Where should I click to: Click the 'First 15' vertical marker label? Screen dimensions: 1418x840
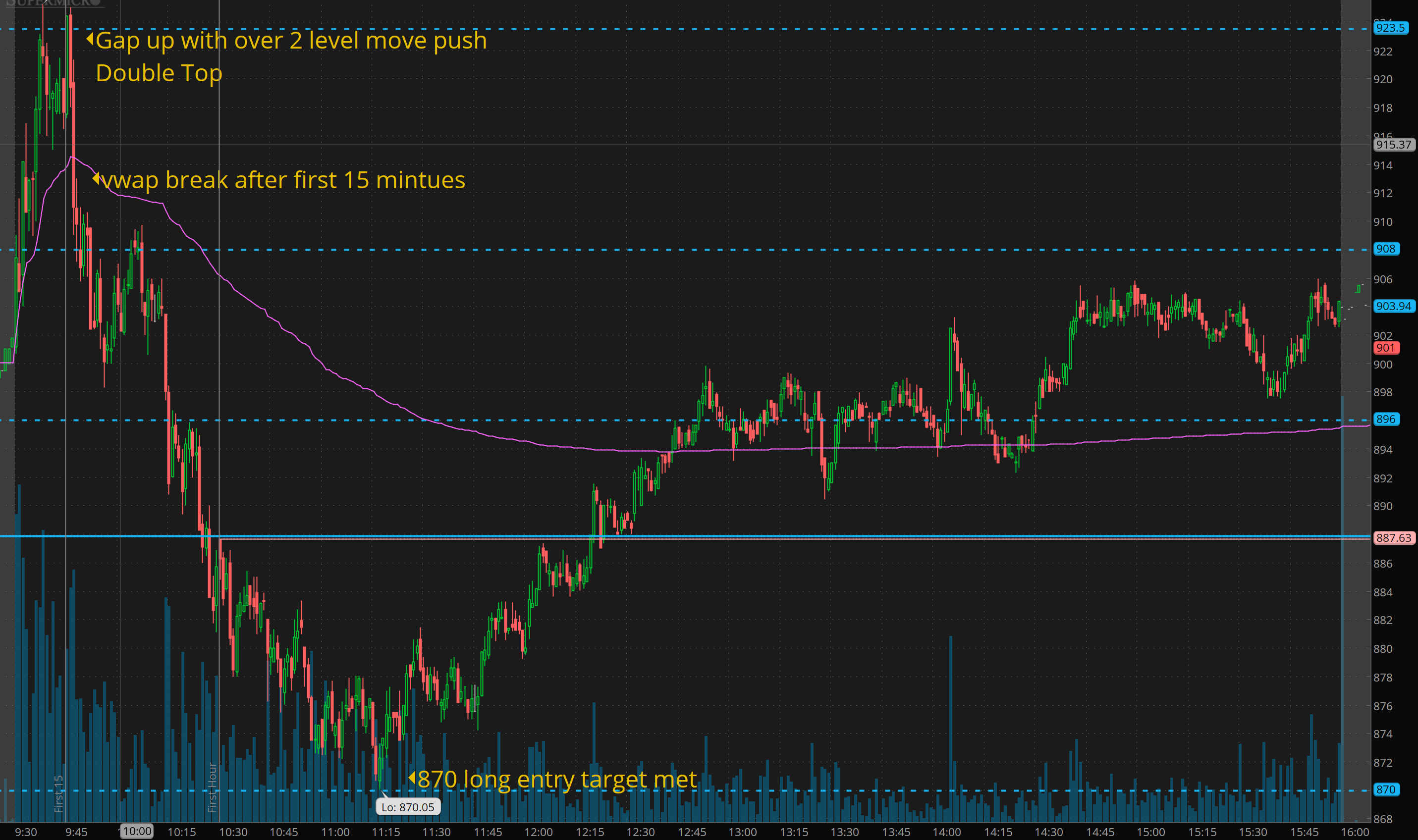59,793
